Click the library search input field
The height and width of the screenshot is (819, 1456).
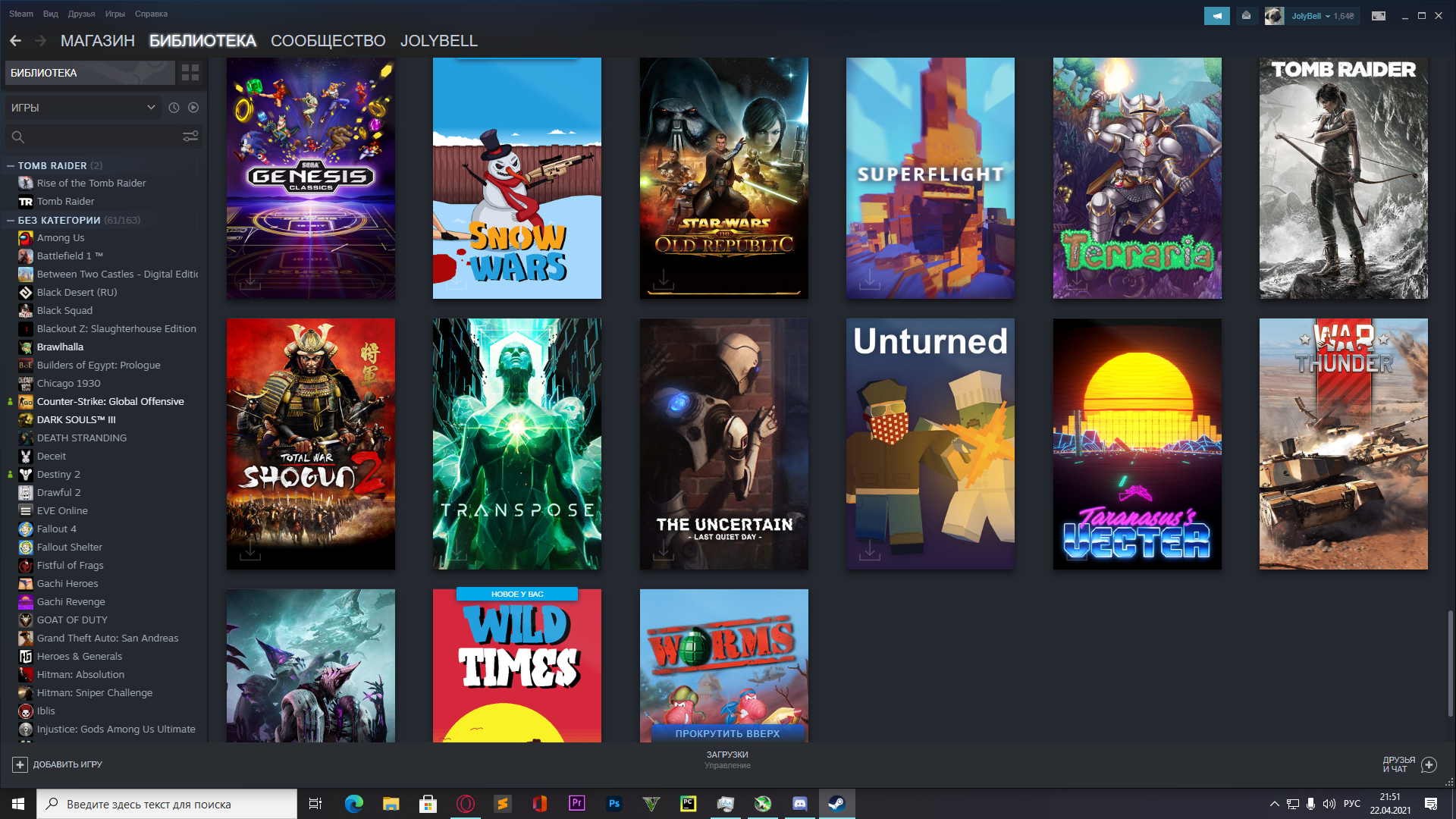click(103, 137)
